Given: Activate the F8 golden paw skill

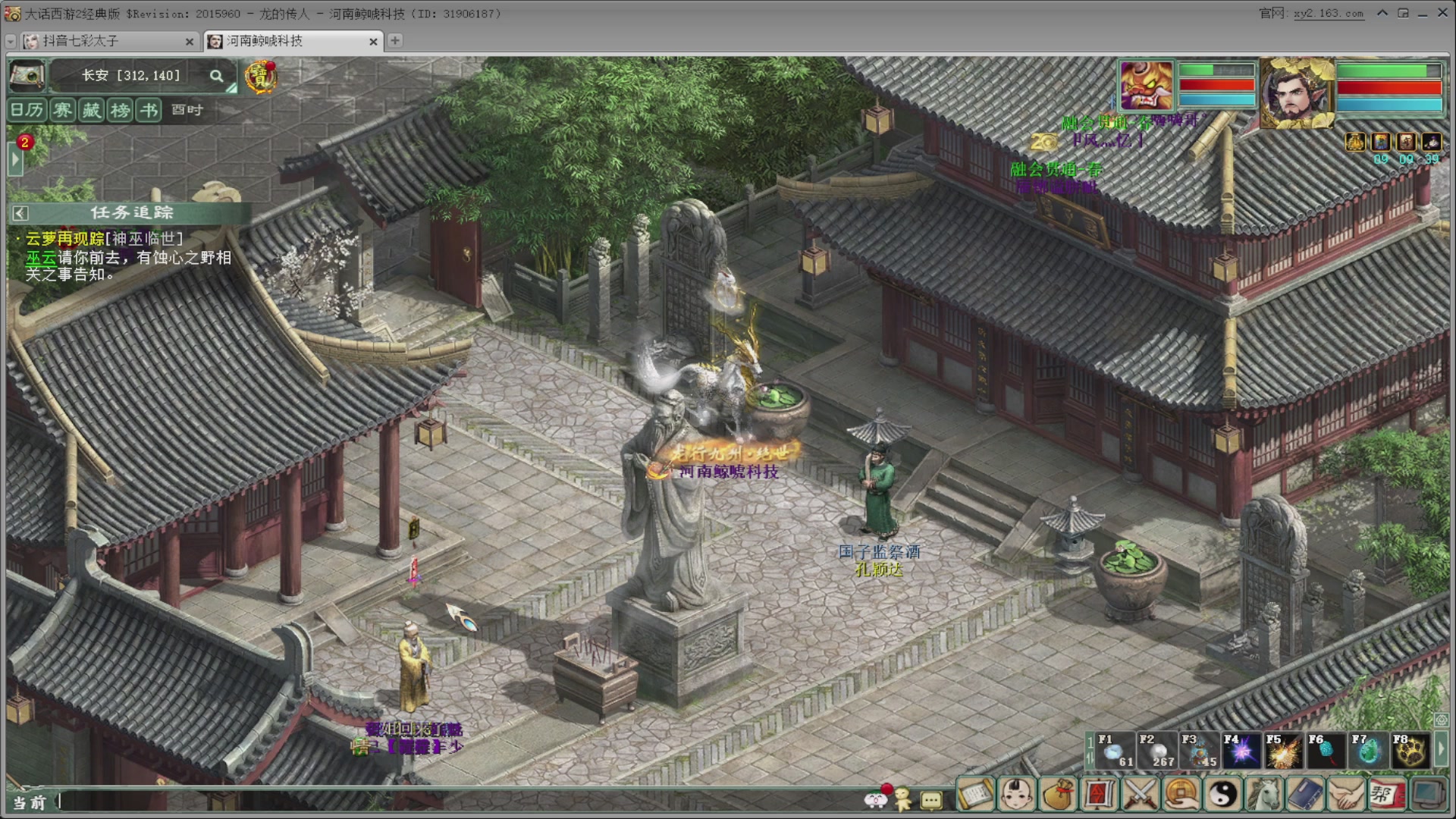Looking at the screenshot, I should click(1410, 751).
